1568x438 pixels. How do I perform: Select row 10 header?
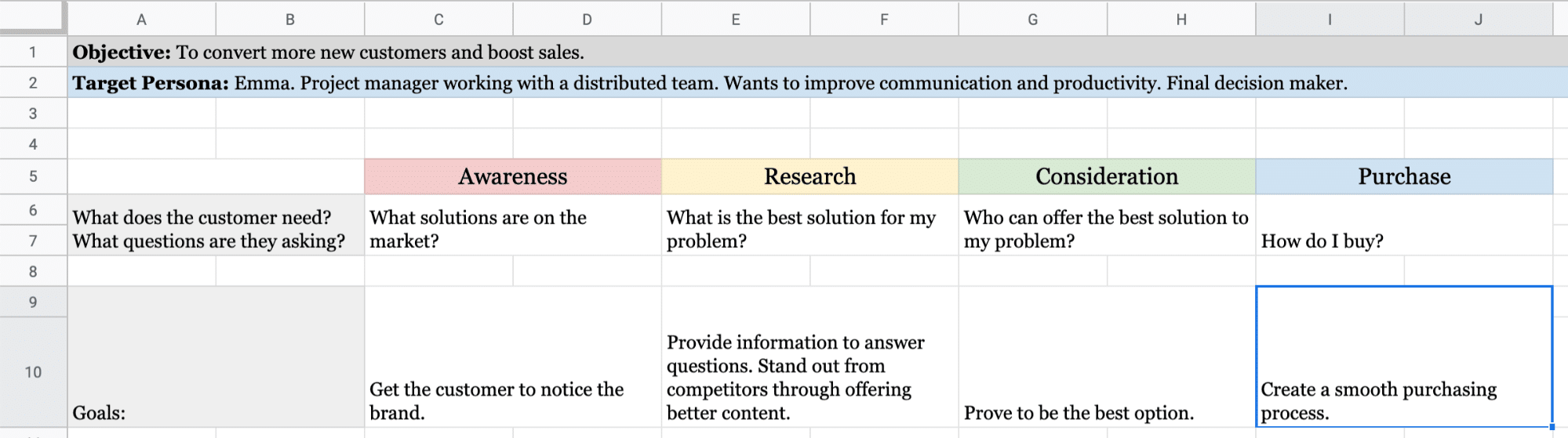coord(33,372)
